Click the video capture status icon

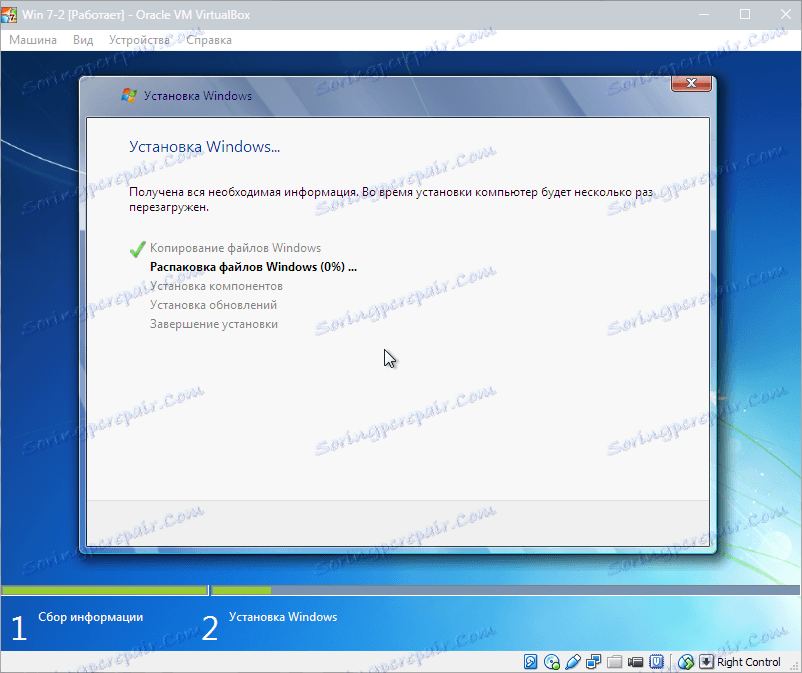pos(636,662)
